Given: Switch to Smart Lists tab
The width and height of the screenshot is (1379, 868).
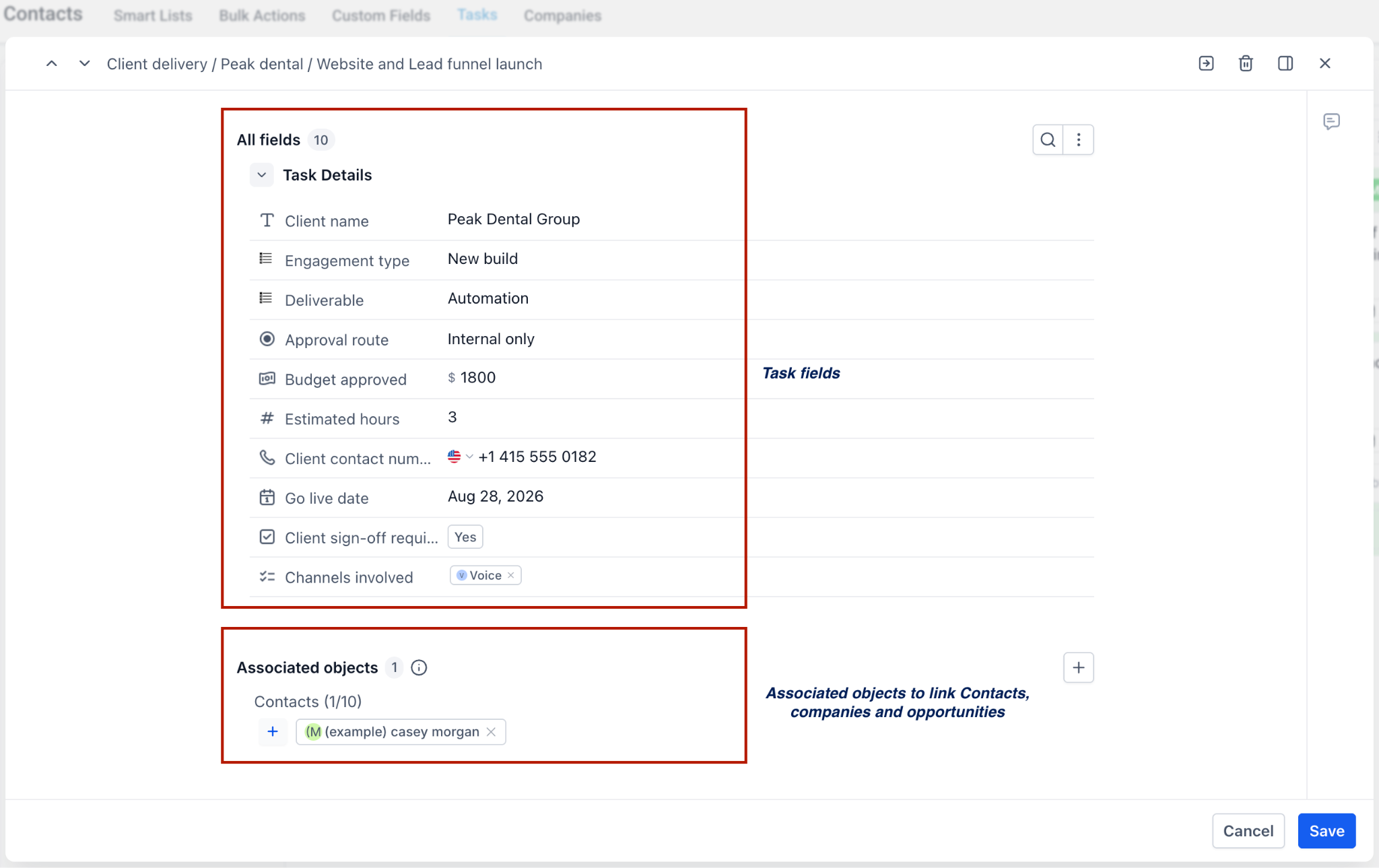Looking at the screenshot, I should tap(153, 15).
